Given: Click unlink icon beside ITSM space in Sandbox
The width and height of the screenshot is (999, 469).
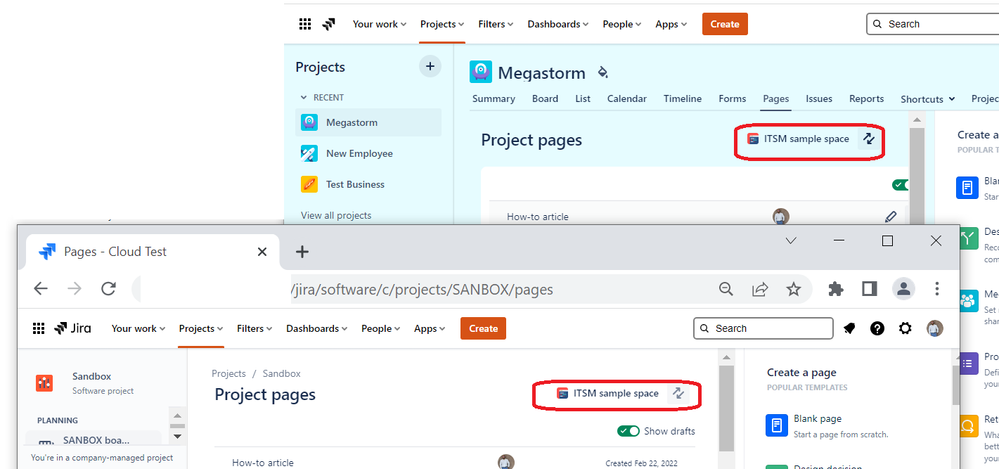Looking at the screenshot, I should point(678,393).
